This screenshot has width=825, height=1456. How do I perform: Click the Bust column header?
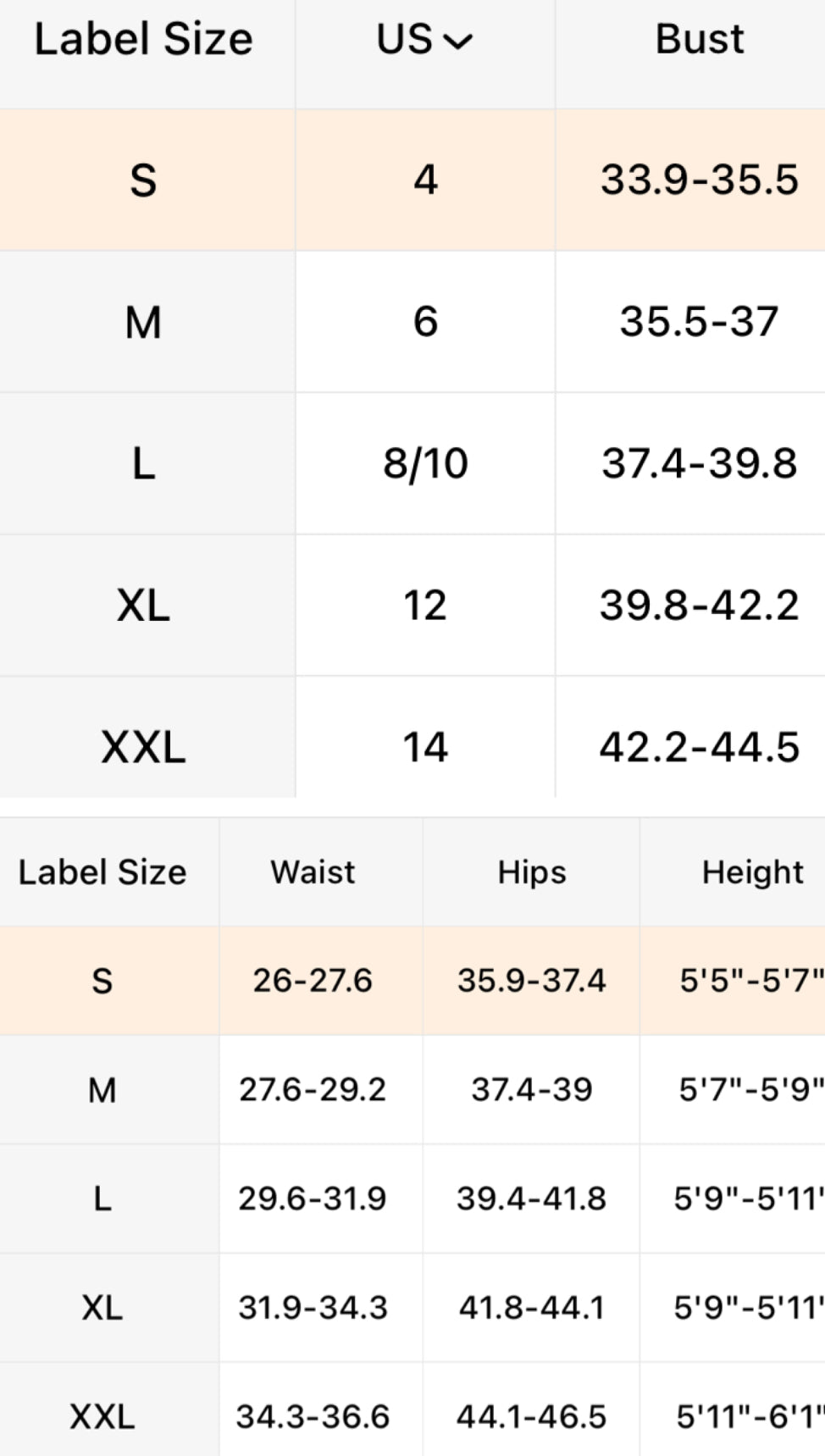point(699,40)
